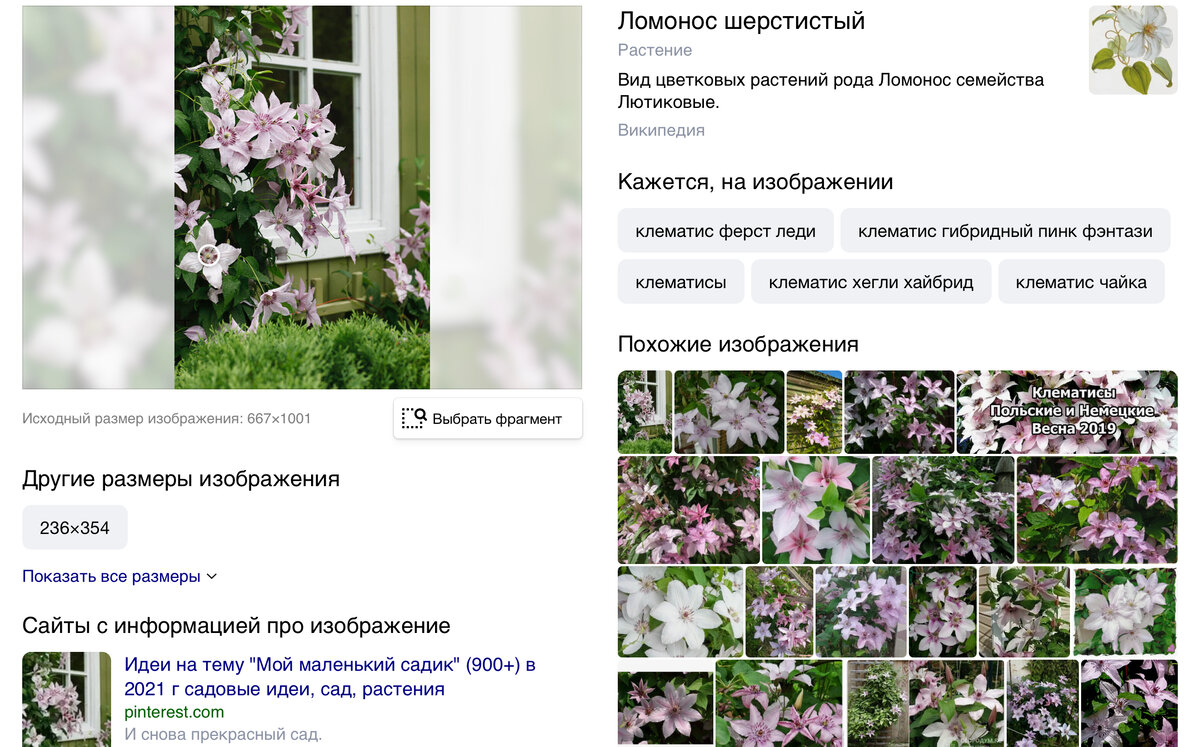Image resolution: width=1200 pixels, height=747 pixels.
Task: Open the Pinterest result titled Мой маленький садик
Action: pos(330,677)
